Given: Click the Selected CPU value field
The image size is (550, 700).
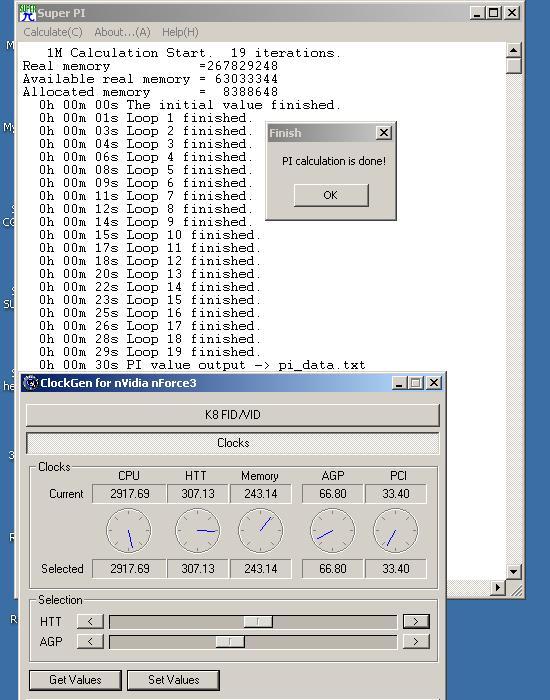Looking at the screenshot, I should click(129, 569).
